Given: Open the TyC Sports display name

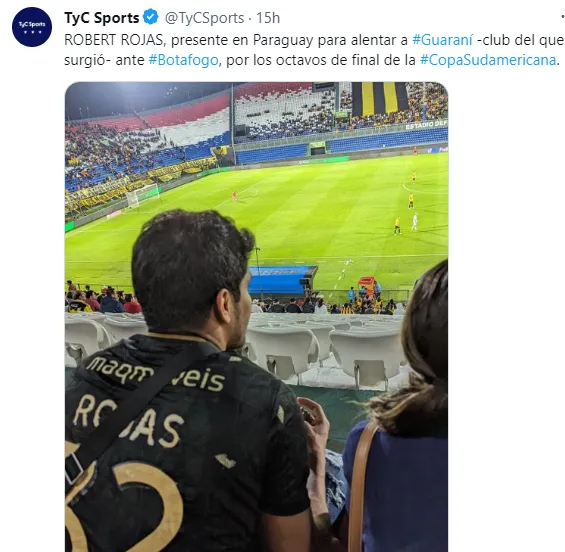Looking at the screenshot, I should [x=102, y=18].
